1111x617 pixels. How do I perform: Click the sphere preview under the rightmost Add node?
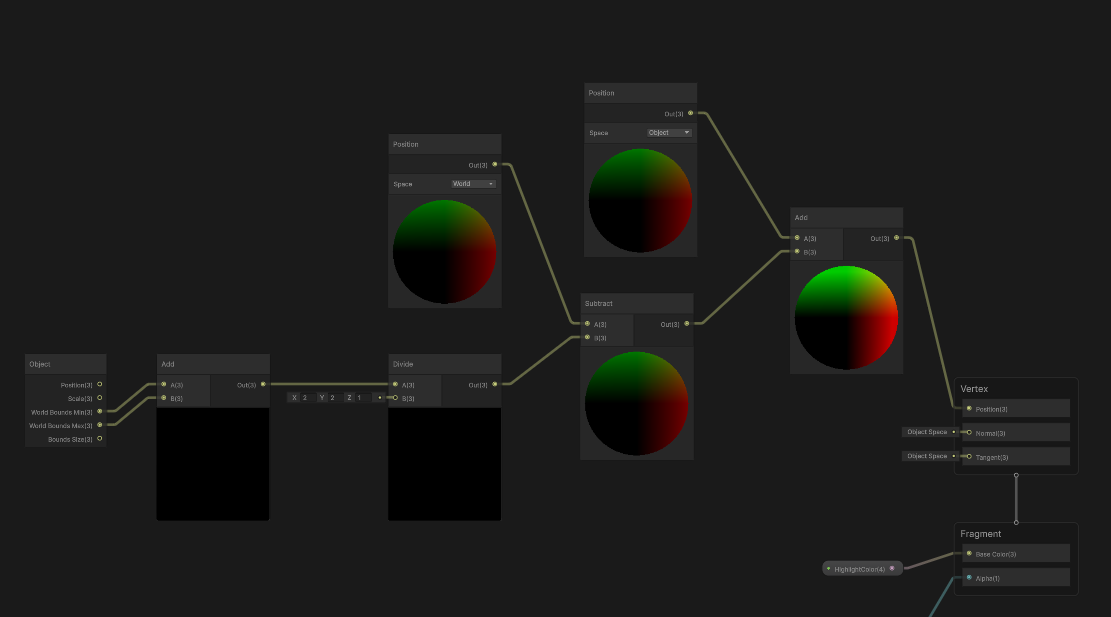click(x=846, y=315)
